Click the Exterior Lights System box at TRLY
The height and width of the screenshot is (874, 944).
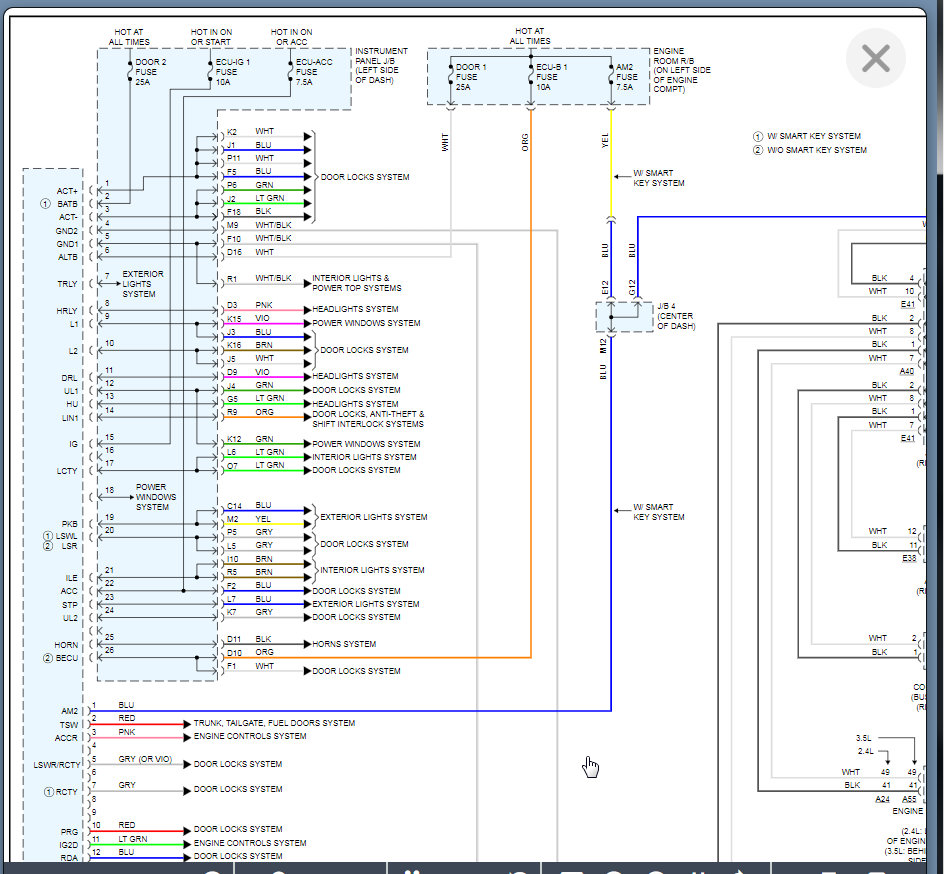(x=142, y=284)
